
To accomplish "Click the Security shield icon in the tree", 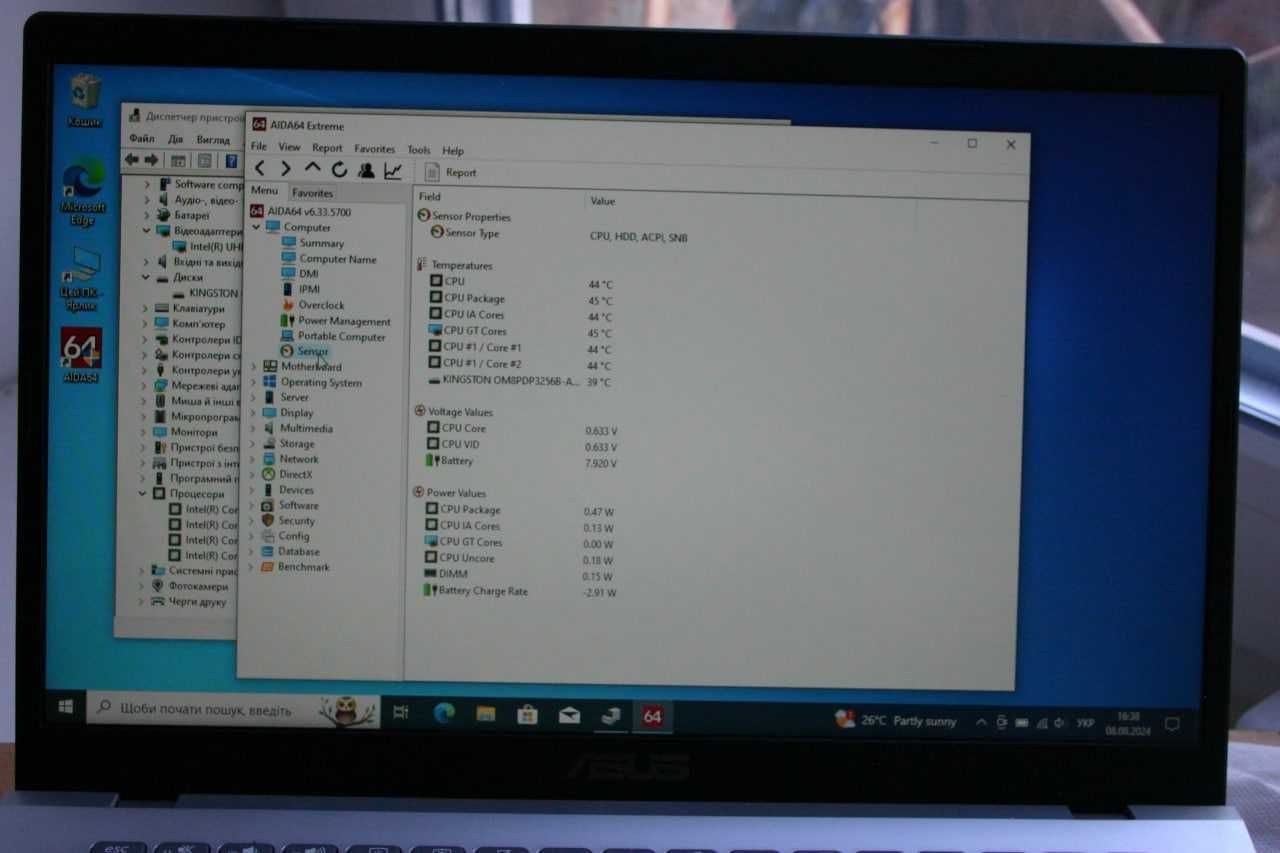I will (x=268, y=520).
